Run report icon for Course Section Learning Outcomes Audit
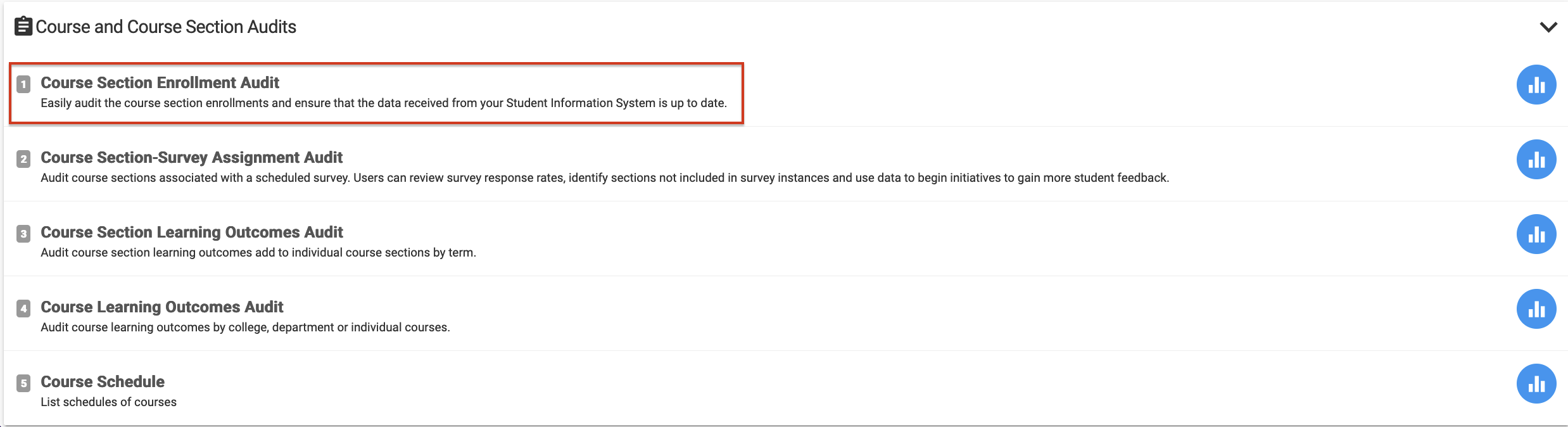This screenshot has width=1568, height=427. 1536,234
